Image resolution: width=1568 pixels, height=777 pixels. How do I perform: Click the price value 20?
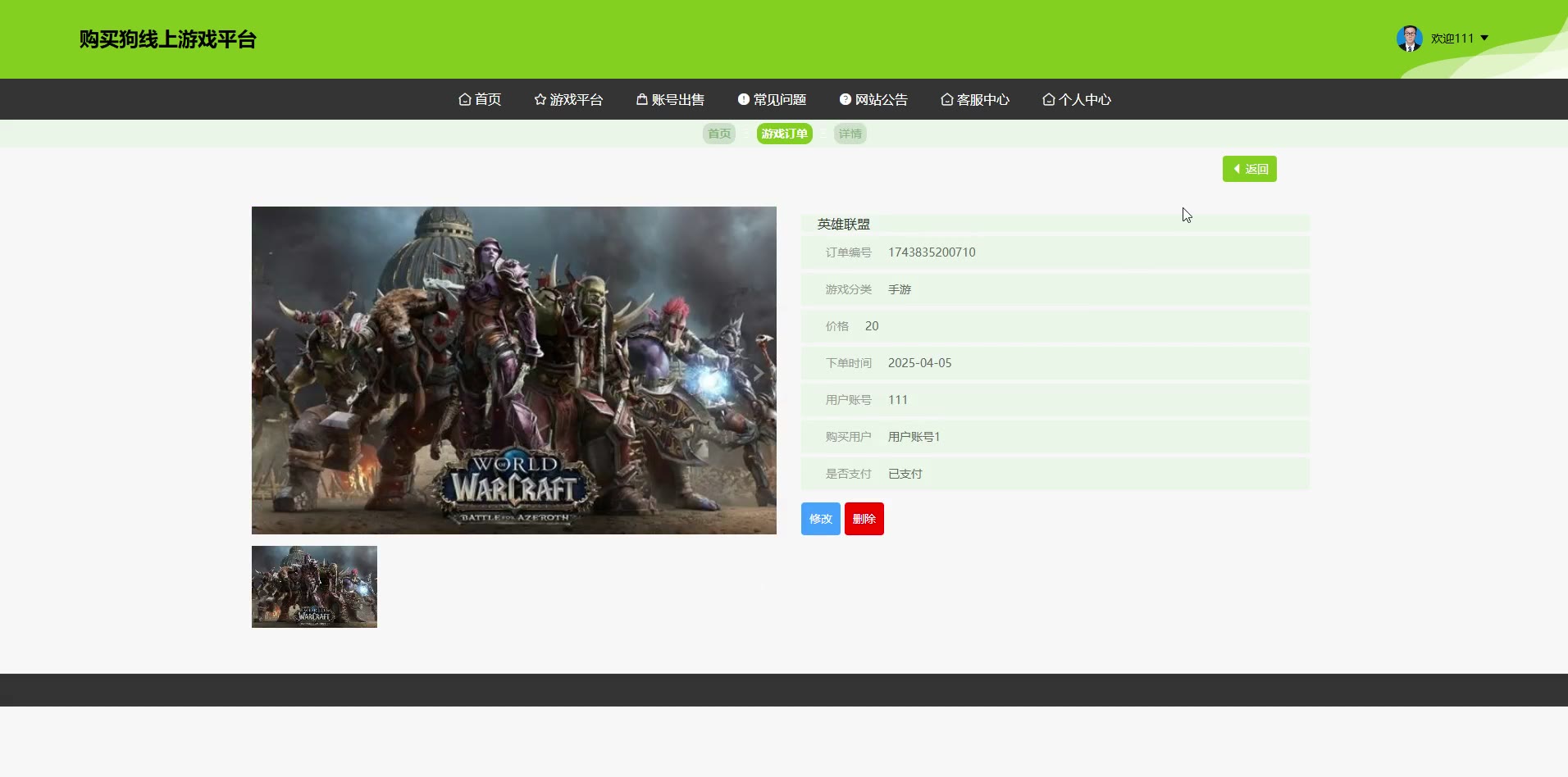tap(872, 326)
